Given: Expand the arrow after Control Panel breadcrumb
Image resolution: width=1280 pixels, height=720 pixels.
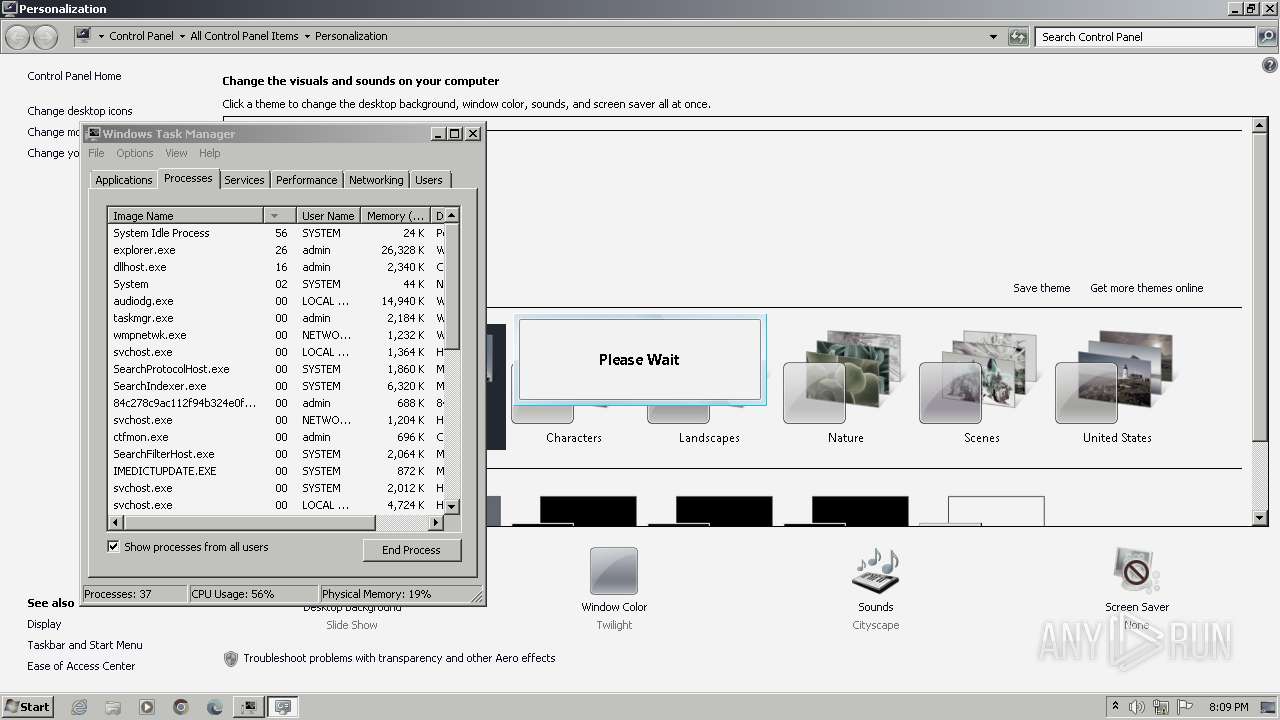Looking at the screenshot, I should click(182, 36).
